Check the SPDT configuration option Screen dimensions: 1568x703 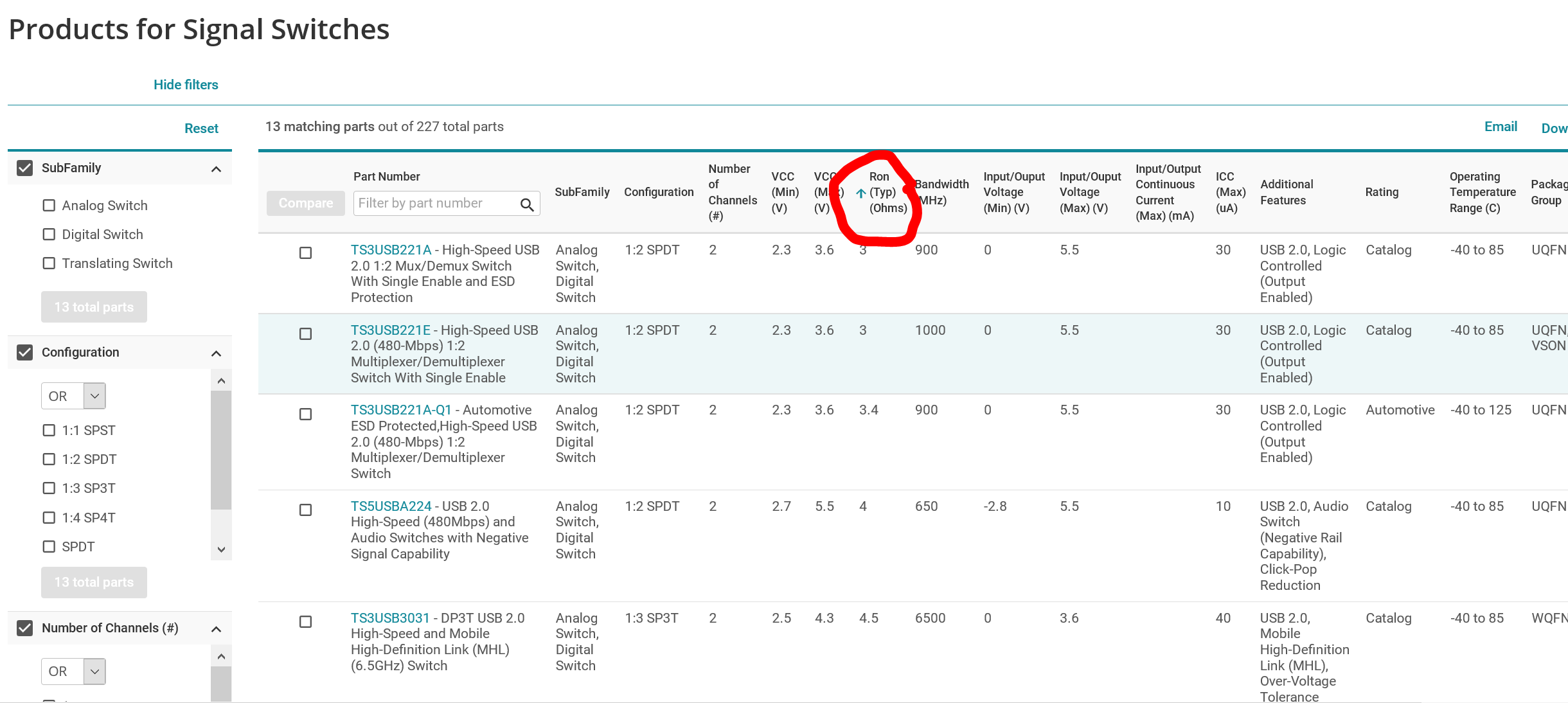(49, 546)
